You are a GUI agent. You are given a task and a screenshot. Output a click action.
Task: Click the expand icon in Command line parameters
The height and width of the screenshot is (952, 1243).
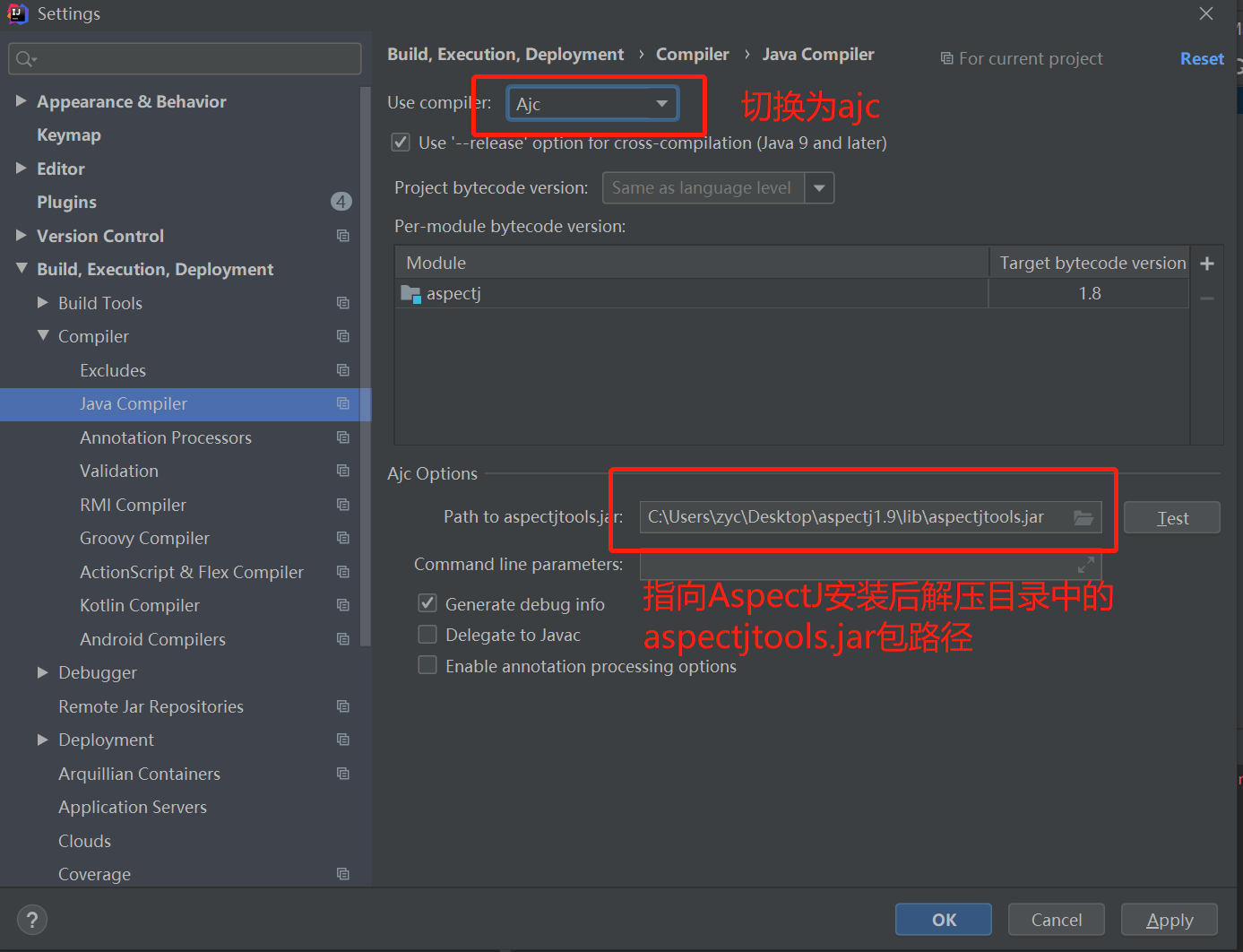click(x=1085, y=565)
